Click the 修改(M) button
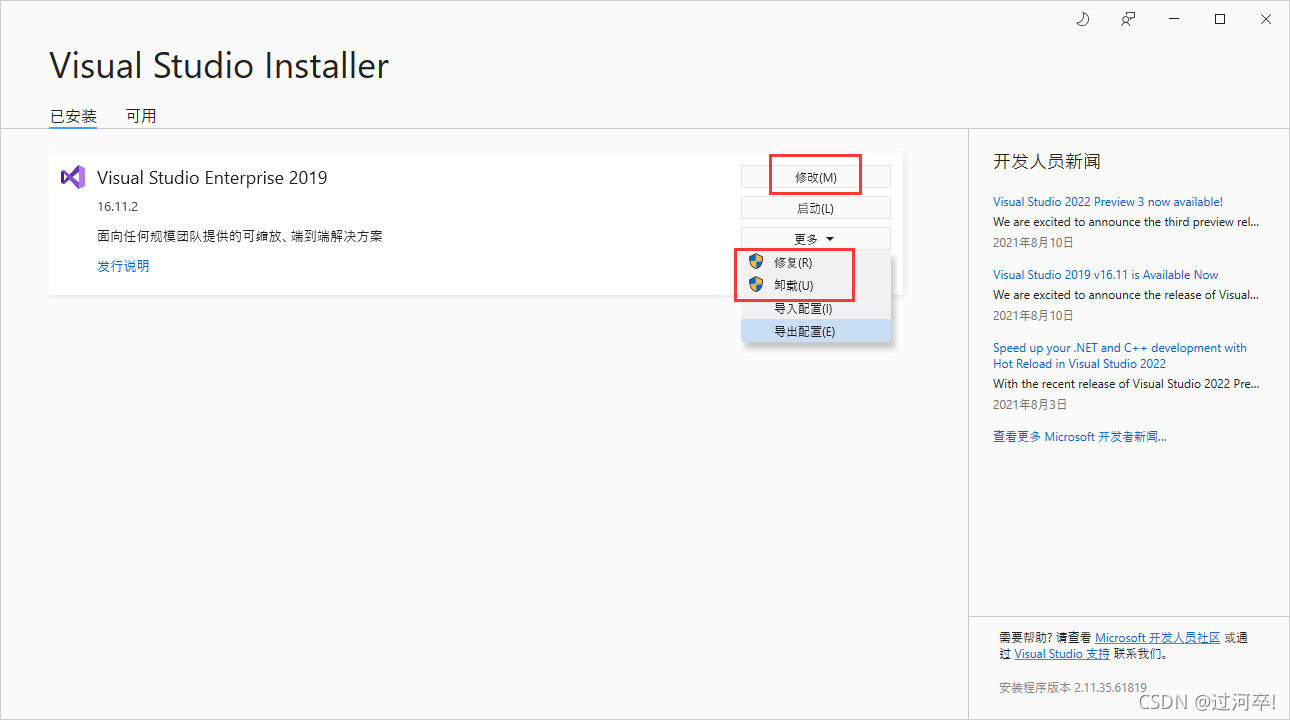The width and height of the screenshot is (1290, 720). [x=815, y=177]
